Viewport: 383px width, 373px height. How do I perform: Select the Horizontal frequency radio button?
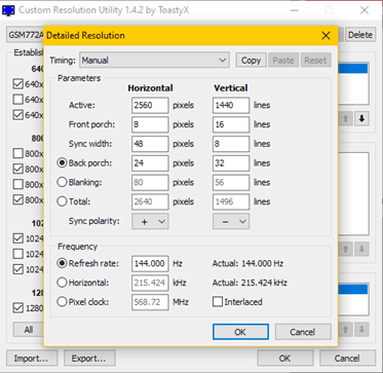(62, 283)
